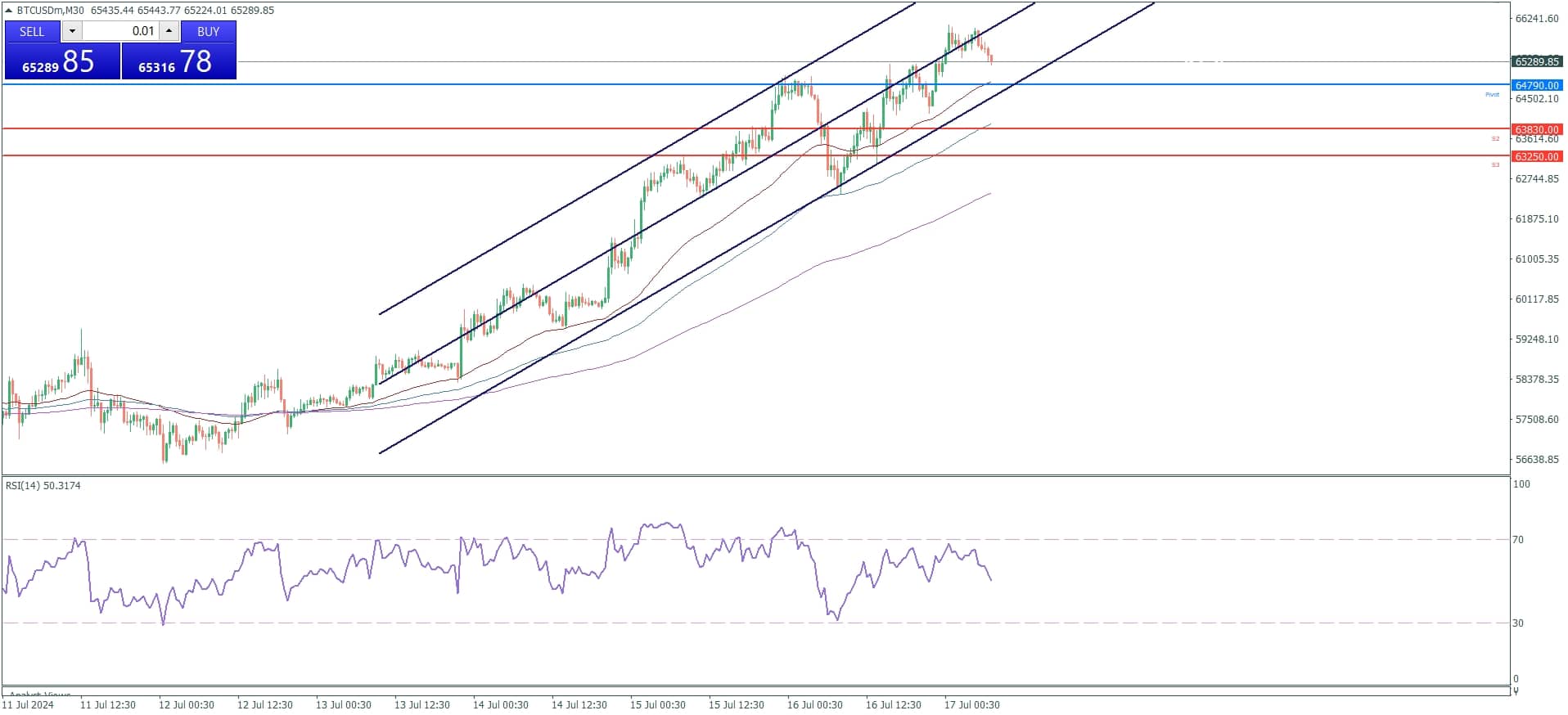Image resolution: width=1568 pixels, height=715 pixels.
Task: Click the BUY button
Action: [209, 31]
